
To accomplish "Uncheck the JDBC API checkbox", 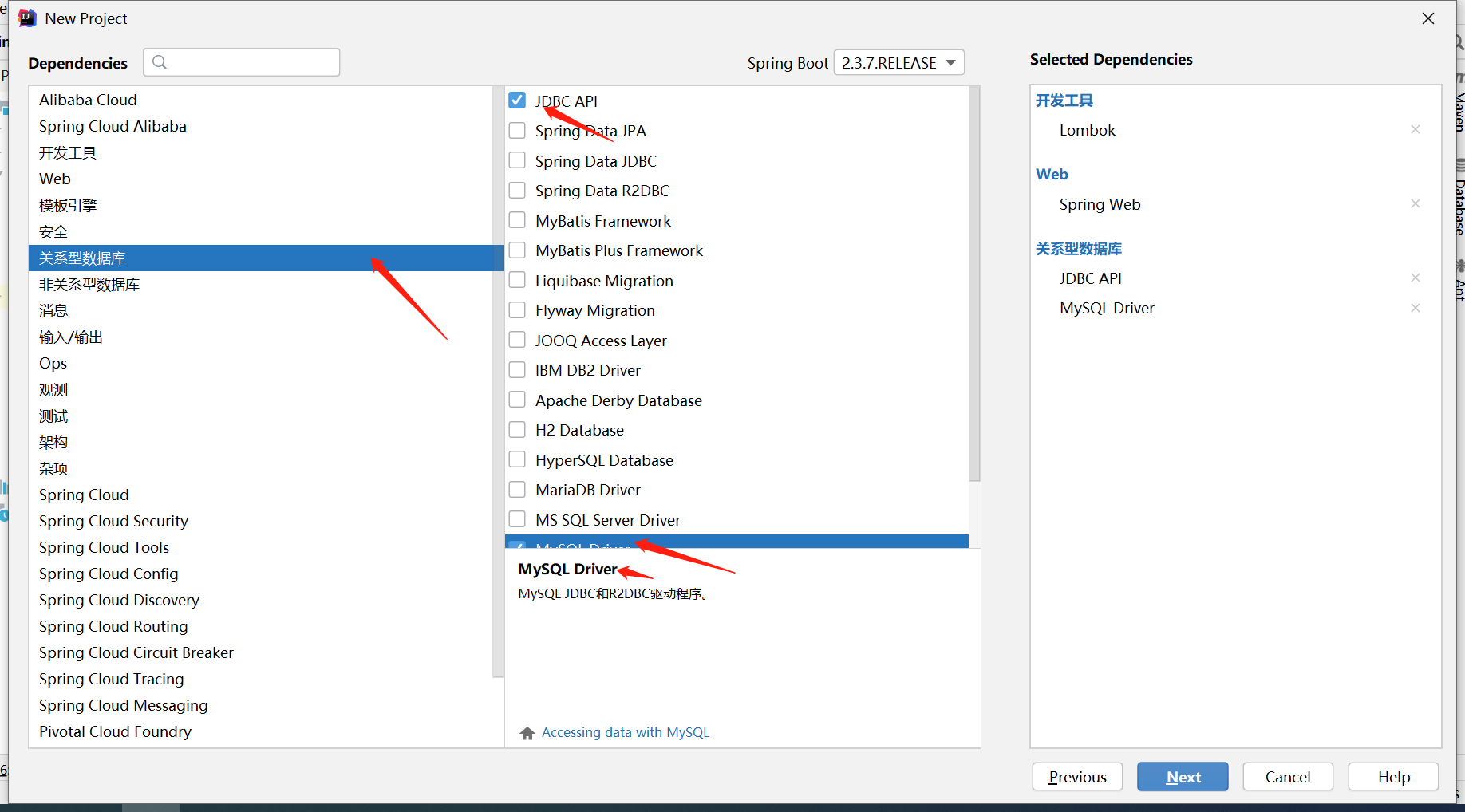I will [x=517, y=101].
